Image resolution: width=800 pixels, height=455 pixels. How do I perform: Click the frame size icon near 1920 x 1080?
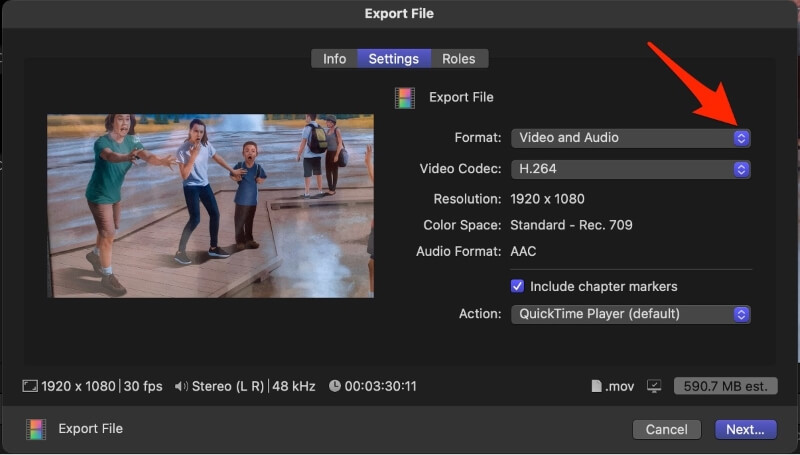(30, 386)
